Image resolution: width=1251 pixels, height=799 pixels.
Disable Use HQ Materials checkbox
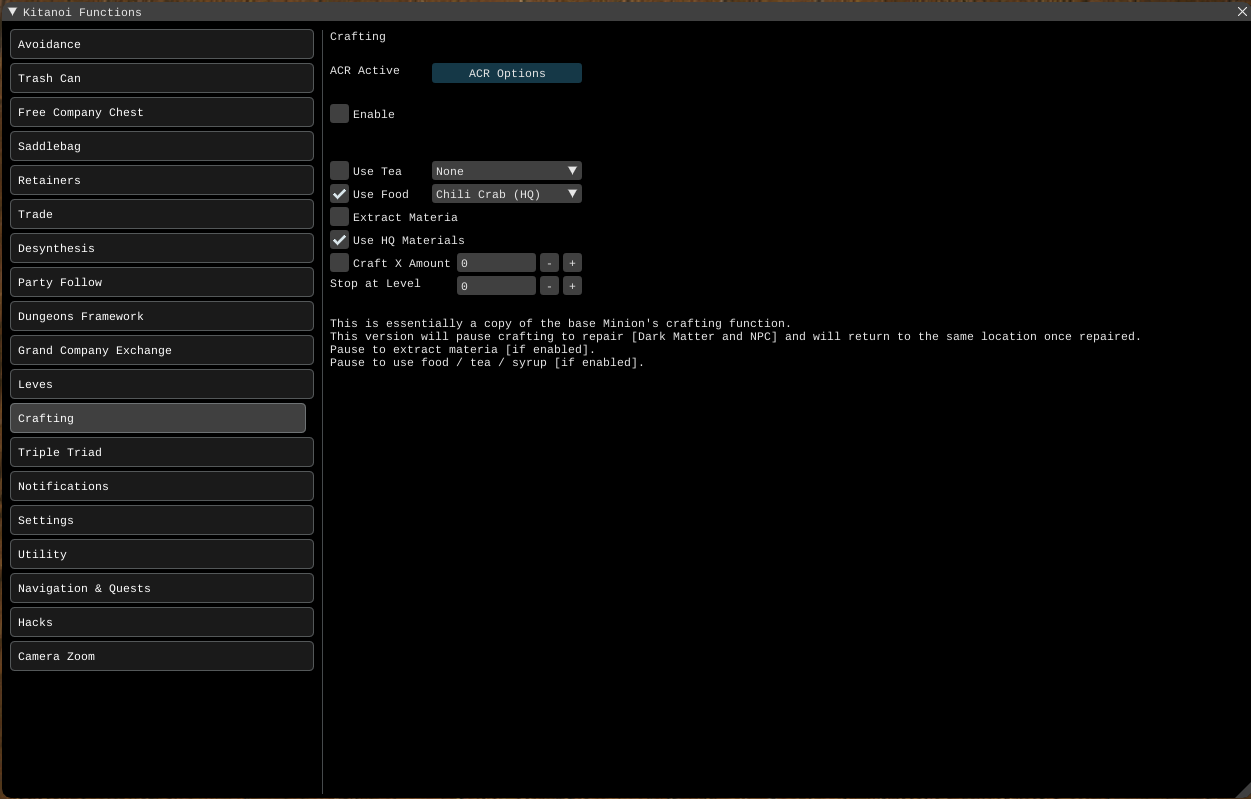pyautogui.click(x=340, y=240)
